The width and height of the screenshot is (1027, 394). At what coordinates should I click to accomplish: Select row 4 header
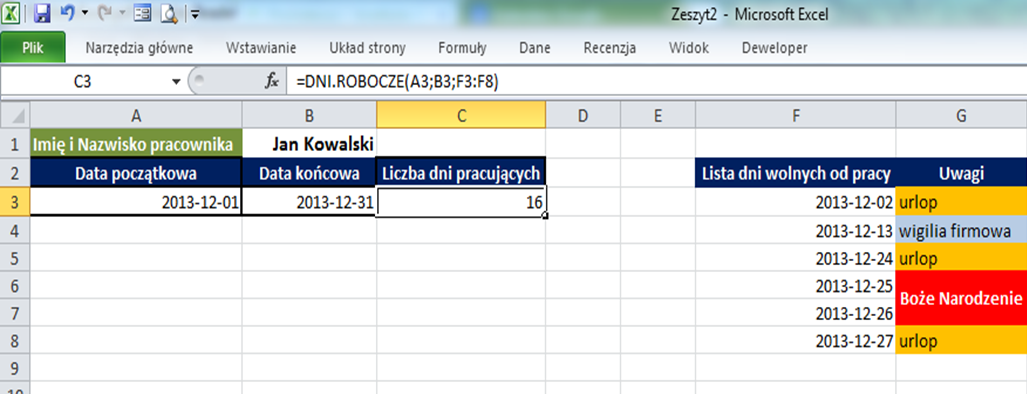[x=15, y=230]
